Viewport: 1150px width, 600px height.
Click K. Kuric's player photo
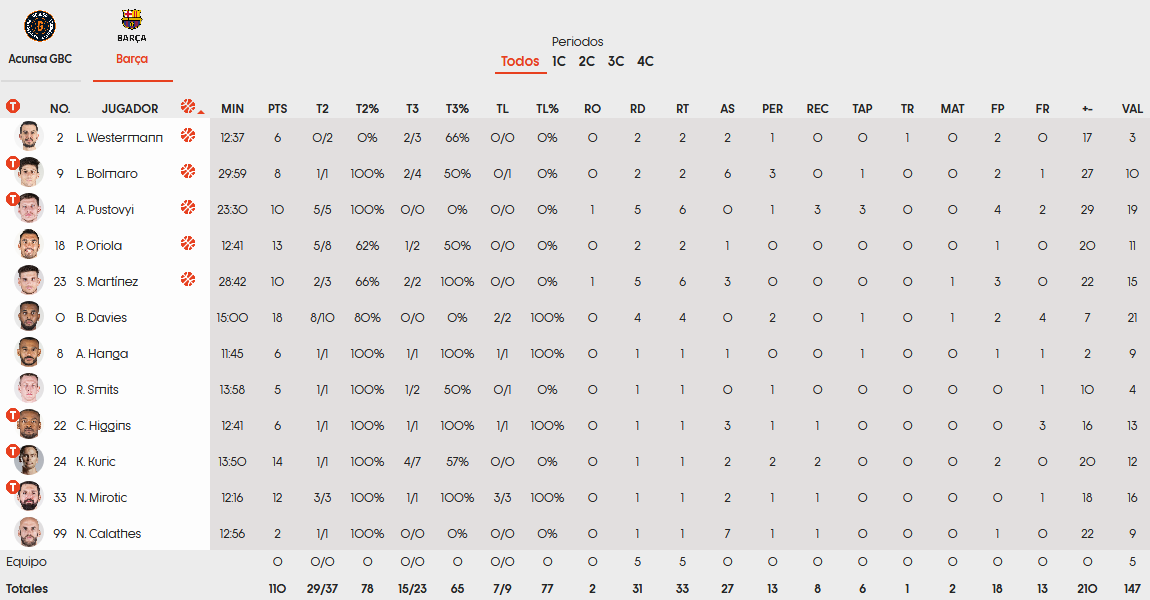(x=29, y=461)
